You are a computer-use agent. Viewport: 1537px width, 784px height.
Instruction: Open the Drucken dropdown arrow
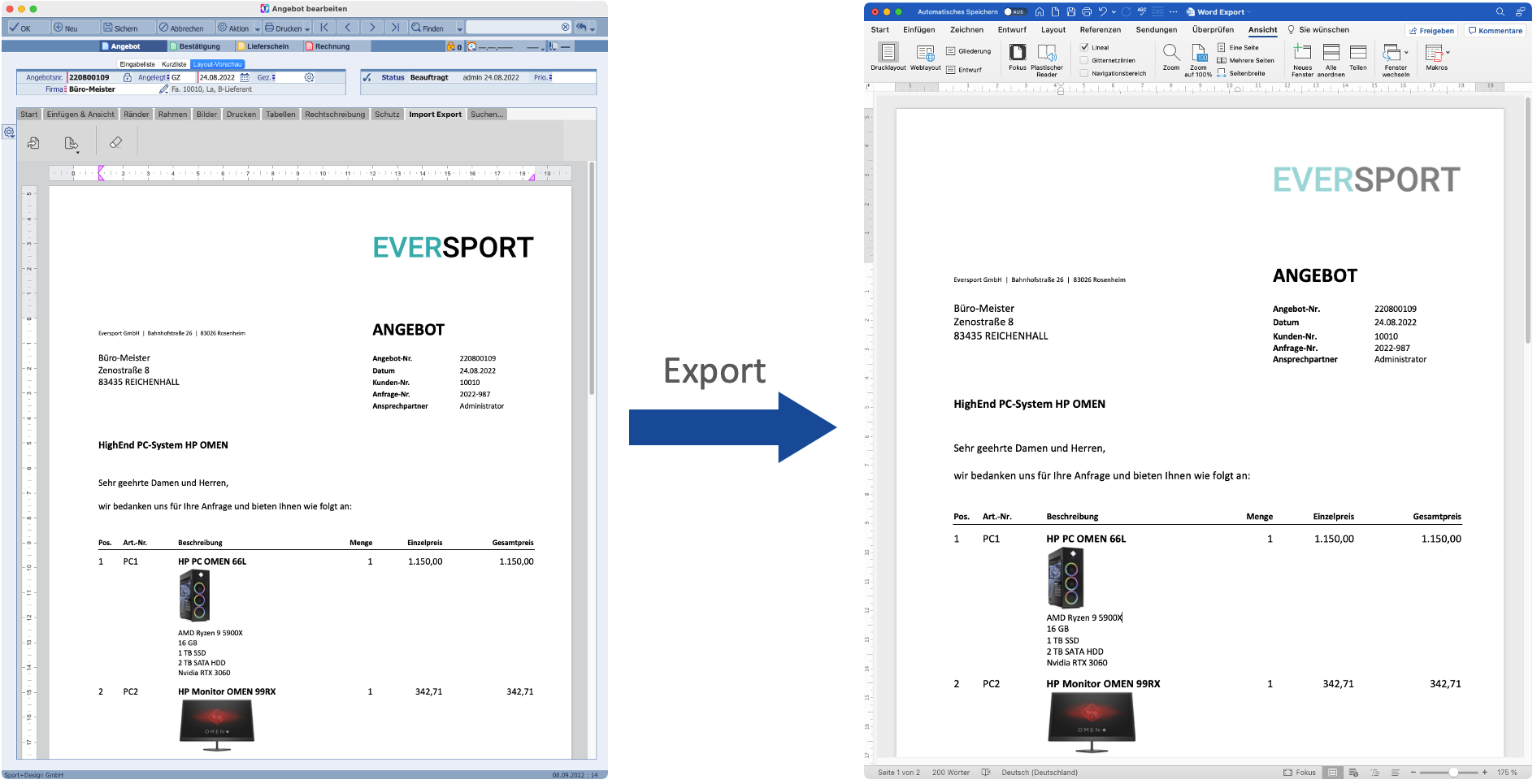tap(307, 28)
